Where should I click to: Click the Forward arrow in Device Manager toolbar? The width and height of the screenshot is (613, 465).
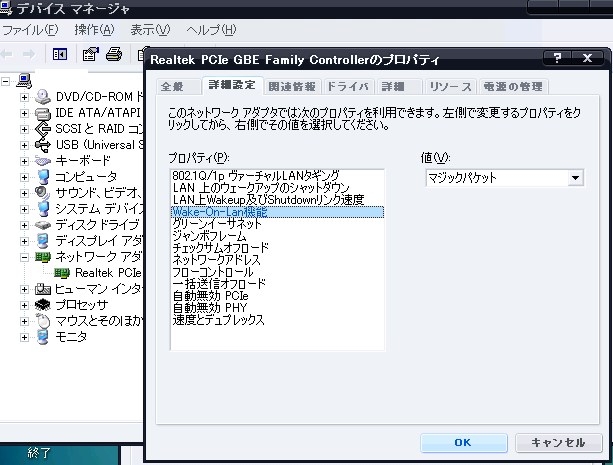(x=29, y=54)
